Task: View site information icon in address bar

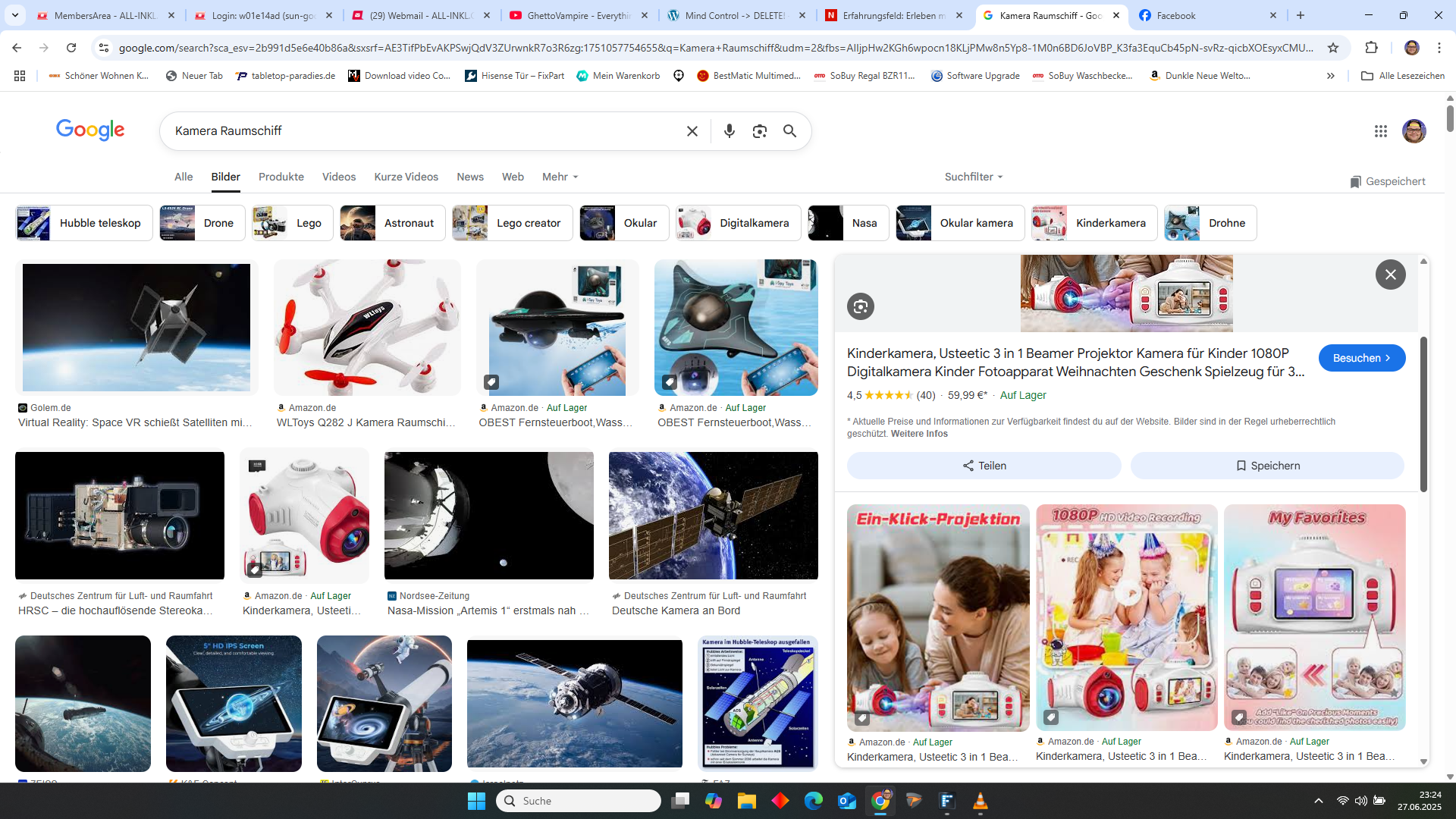Action: click(104, 48)
